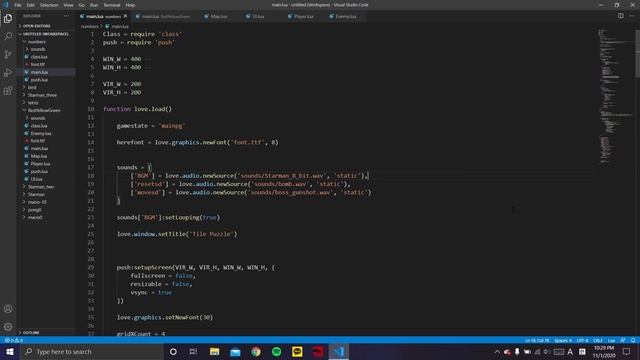The height and width of the screenshot is (360, 640).
Task: Close the main.lua numbers tab
Action: point(125,16)
